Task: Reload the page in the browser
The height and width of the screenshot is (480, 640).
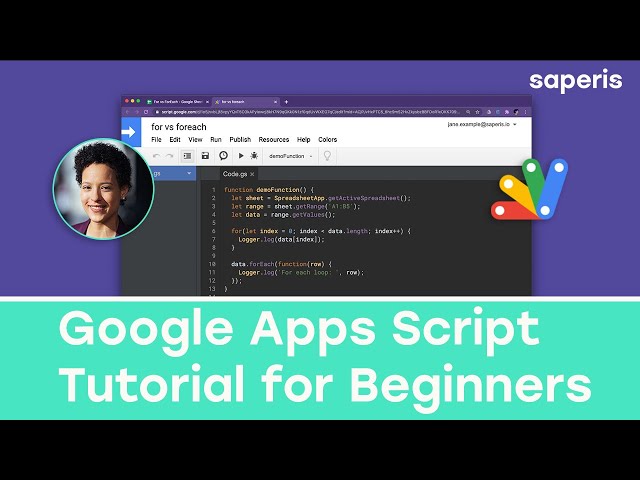Action: point(146,112)
